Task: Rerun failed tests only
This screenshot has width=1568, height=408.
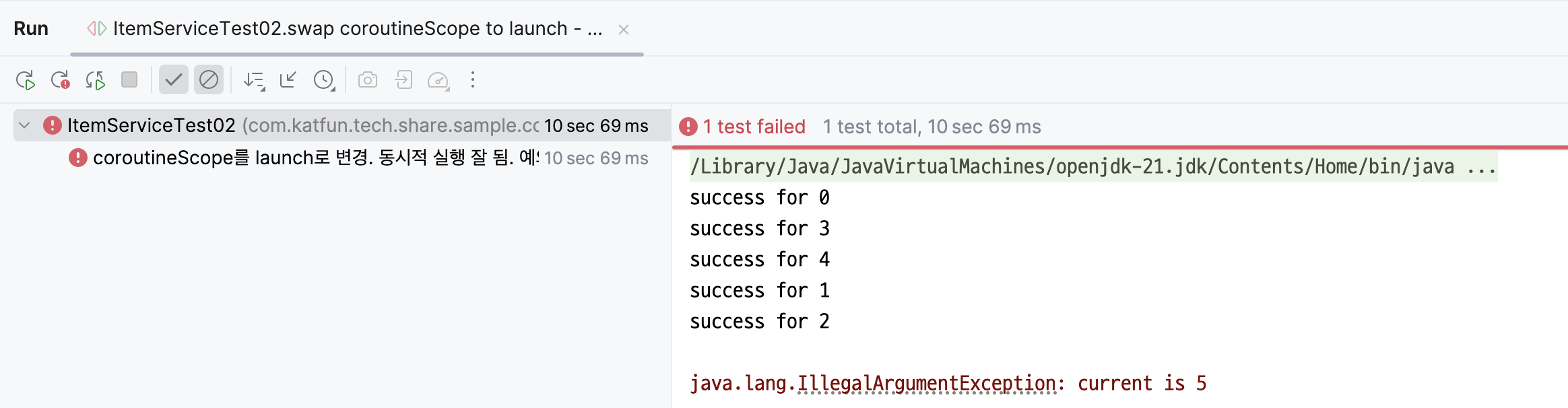Action: [61, 80]
